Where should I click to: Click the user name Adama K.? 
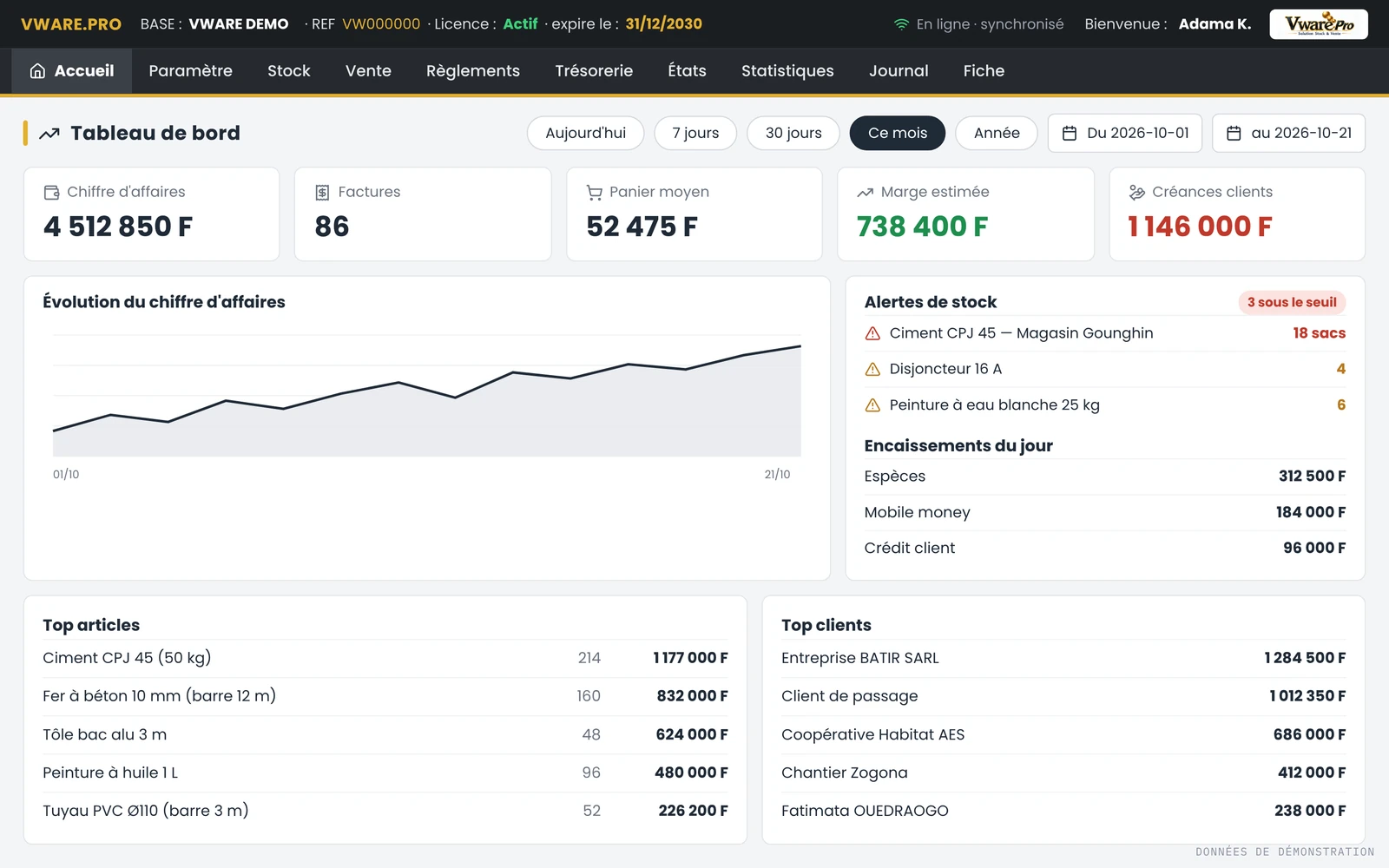[x=1215, y=24]
